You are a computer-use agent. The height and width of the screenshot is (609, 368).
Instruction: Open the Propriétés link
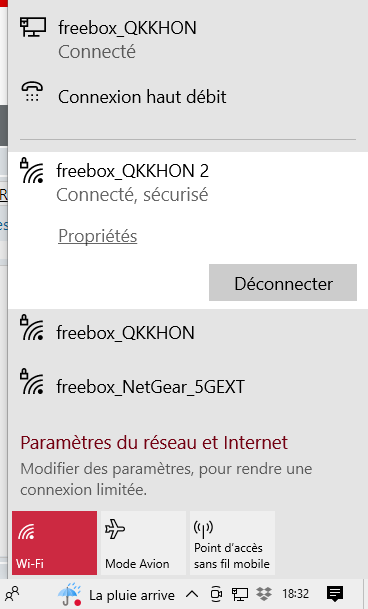click(98, 236)
